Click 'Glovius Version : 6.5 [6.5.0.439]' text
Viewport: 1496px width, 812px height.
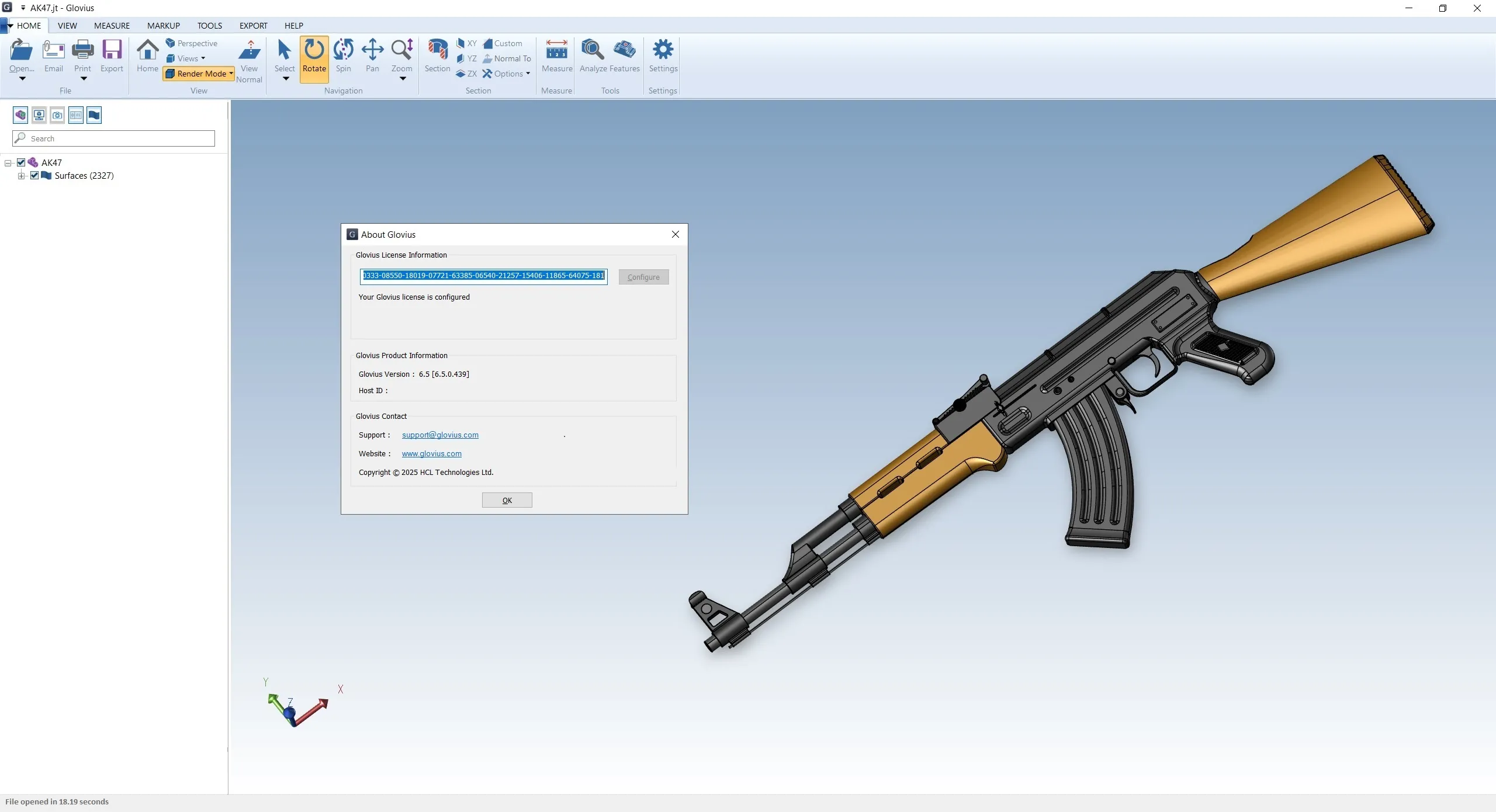click(414, 374)
